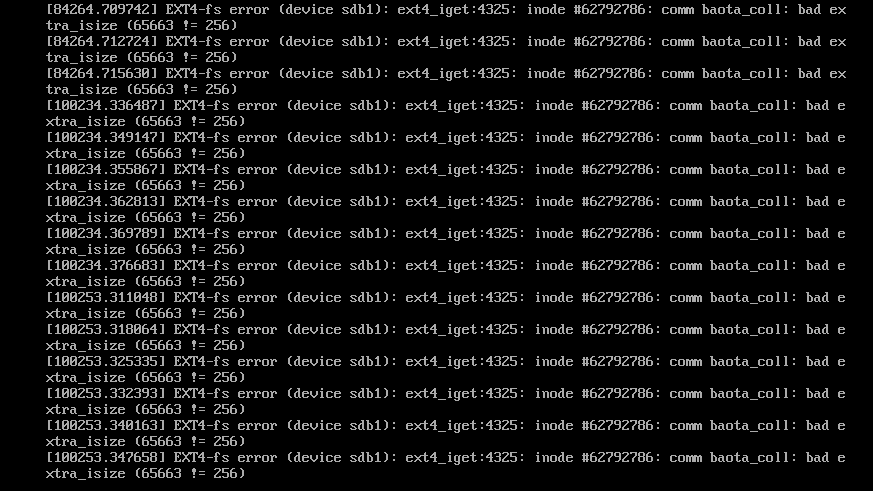Click the timestamp 100253.318064 in the log

[x=106, y=330]
